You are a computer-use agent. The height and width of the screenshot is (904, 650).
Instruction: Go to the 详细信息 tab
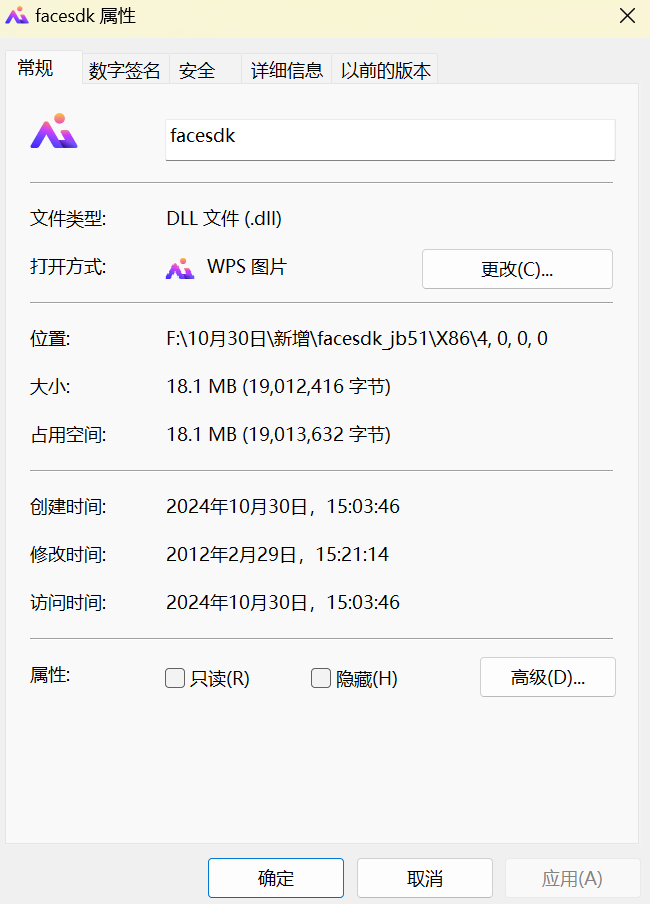tap(287, 70)
